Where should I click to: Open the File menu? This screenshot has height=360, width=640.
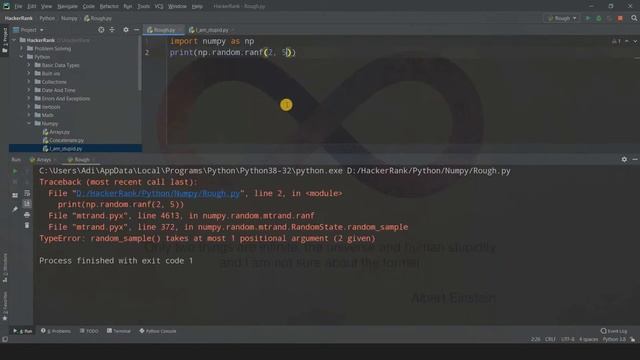18,7
